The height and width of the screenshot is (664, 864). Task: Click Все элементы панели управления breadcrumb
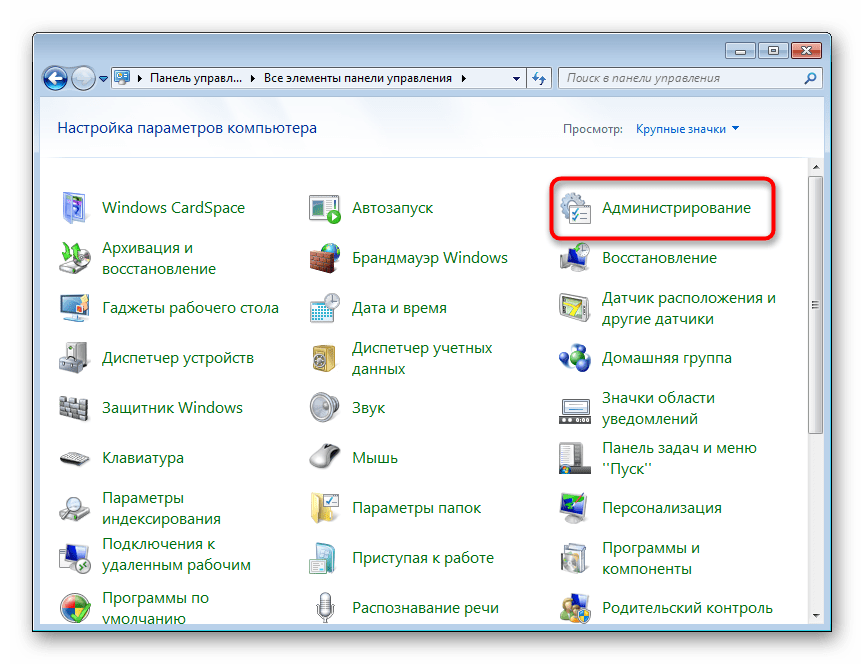click(x=358, y=78)
